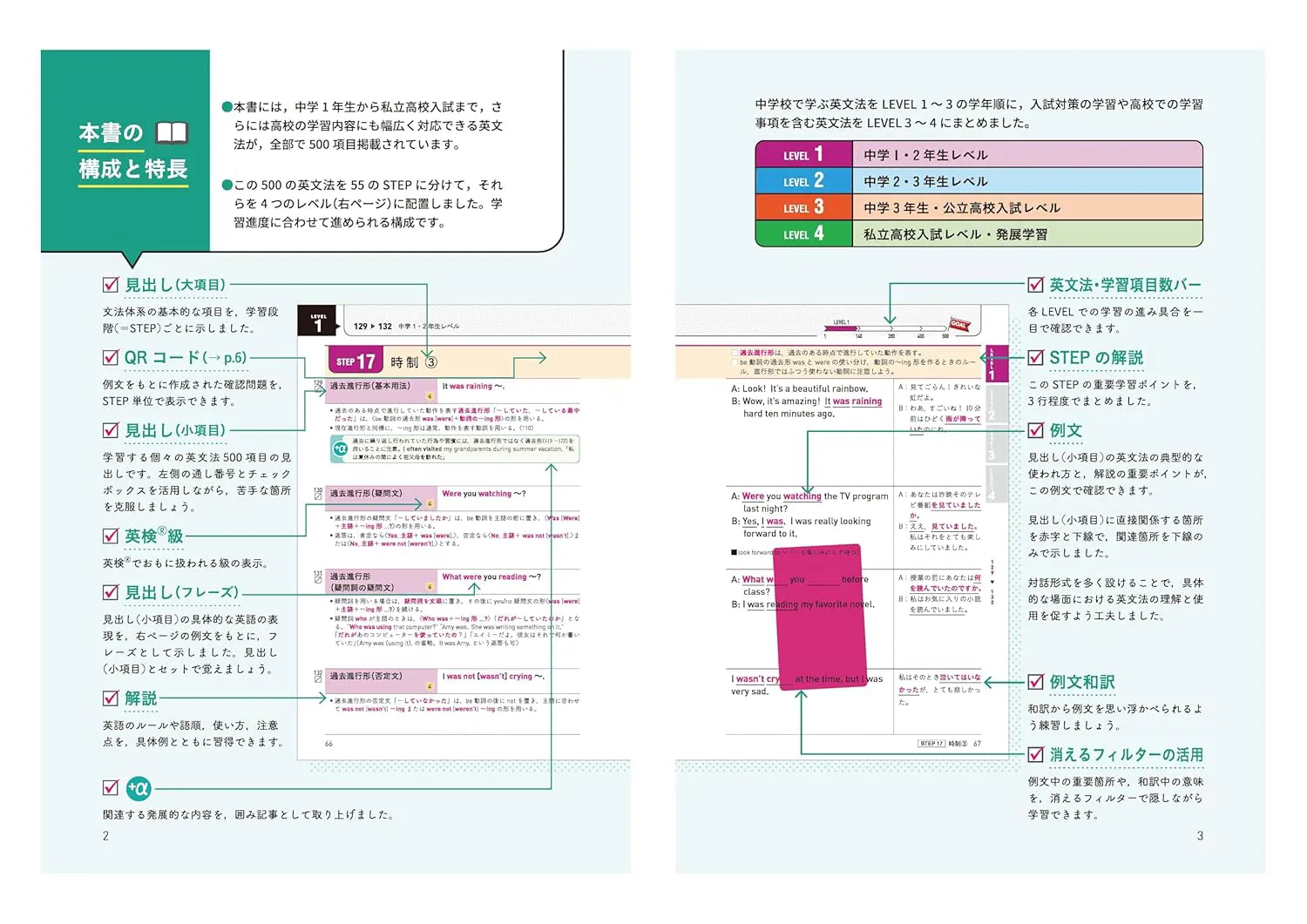Tick the checkbox beside 消えるフィルターの活用
The height and width of the screenshot is (924, 1307).
1035,754
